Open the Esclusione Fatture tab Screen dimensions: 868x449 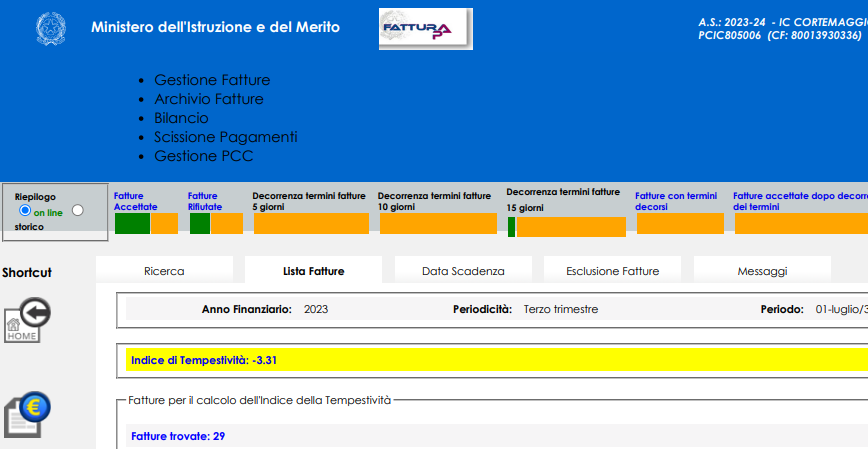click(612, 270)
